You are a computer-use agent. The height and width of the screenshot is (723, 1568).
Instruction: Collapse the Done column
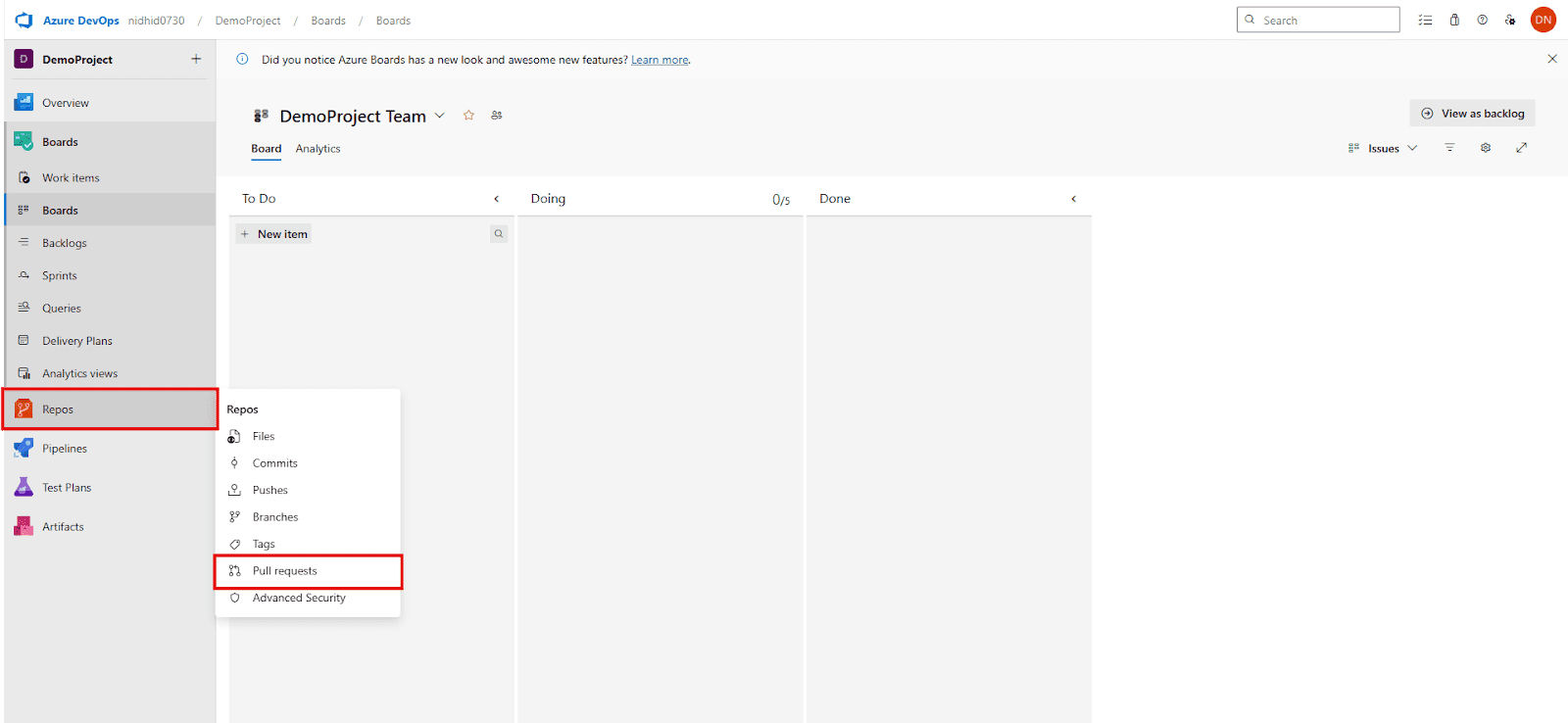click(x=1074, y=199)
